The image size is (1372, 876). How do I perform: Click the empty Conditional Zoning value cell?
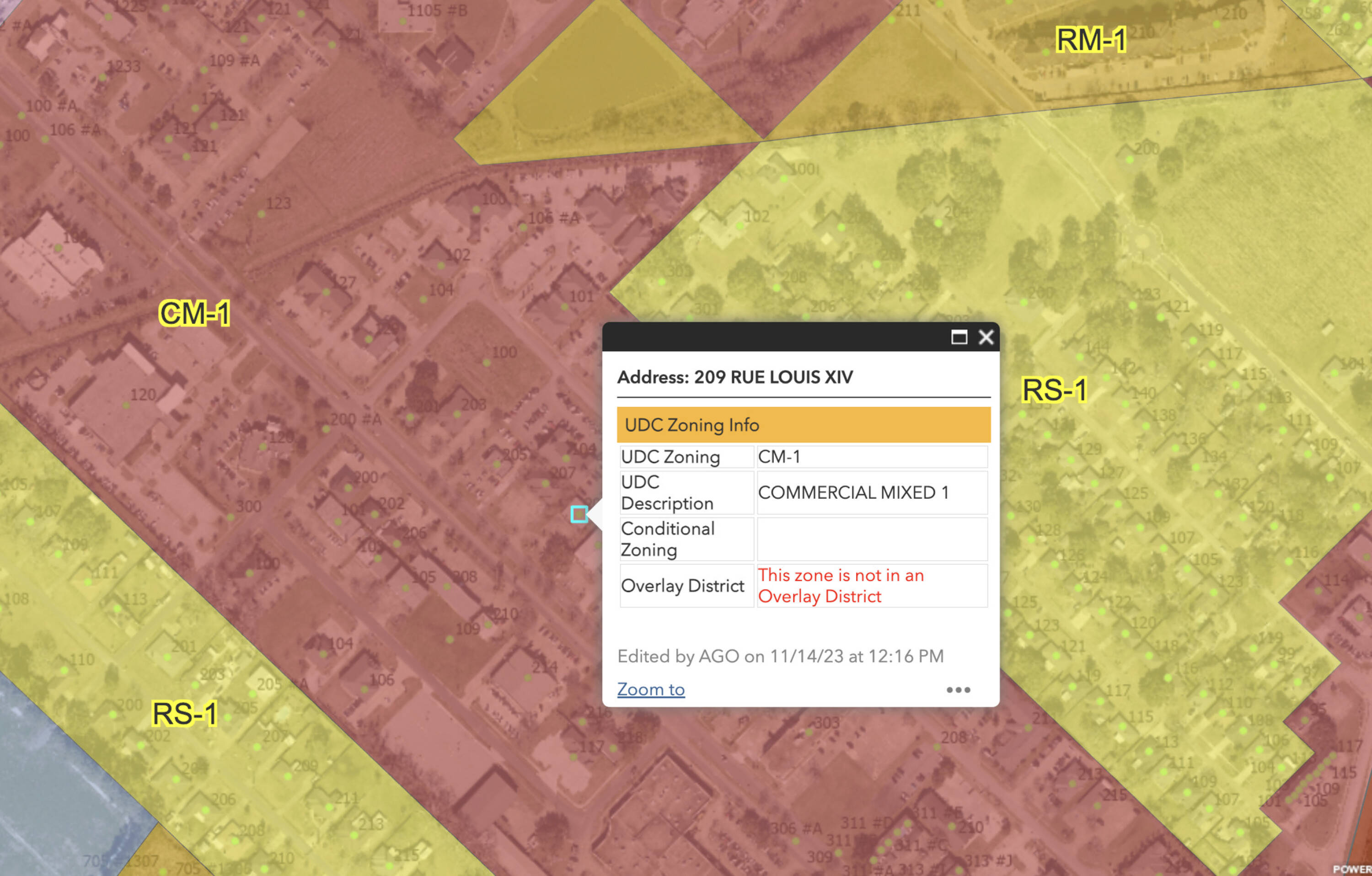(x=871, y=539)
